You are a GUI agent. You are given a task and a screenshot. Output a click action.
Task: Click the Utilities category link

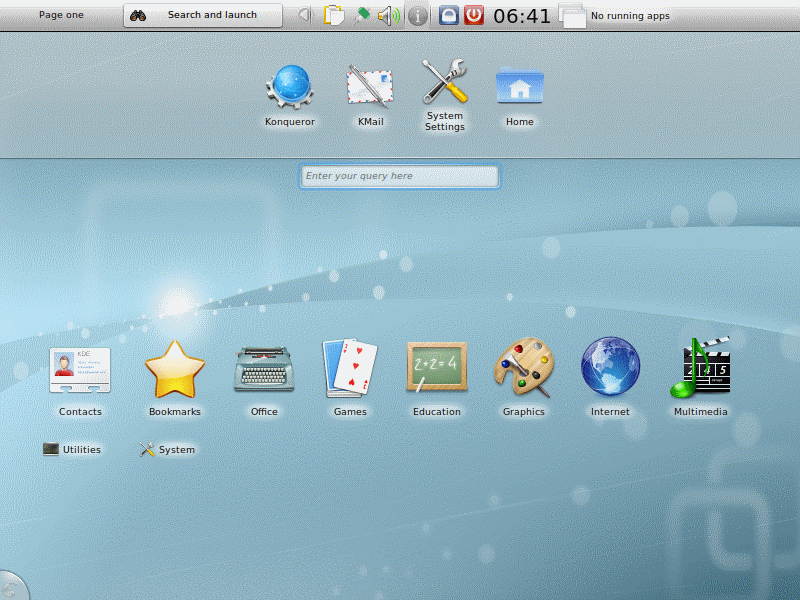(72, 450)
